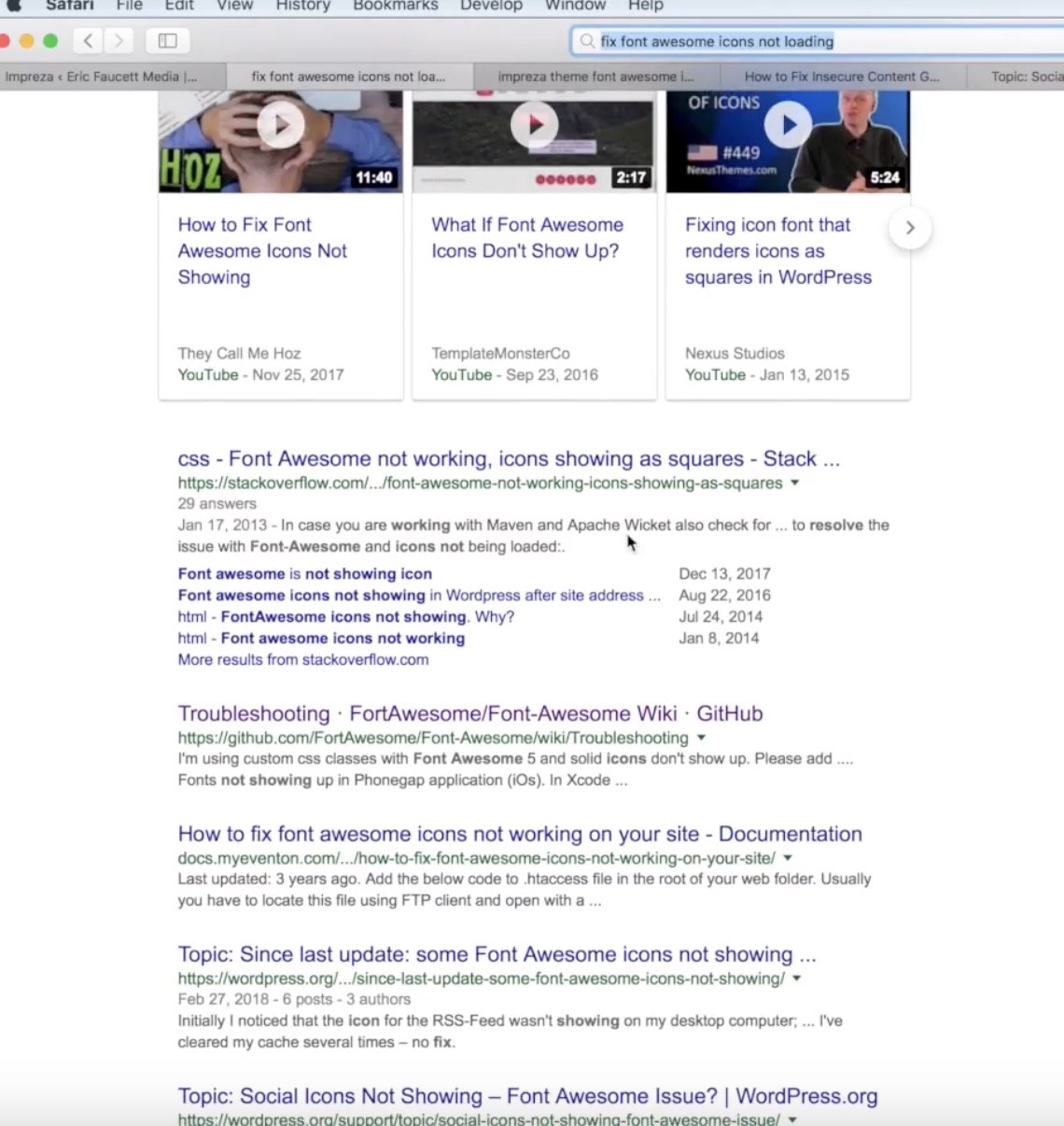
Task: Click the back navigation arrow
Action: coord(87,41)
